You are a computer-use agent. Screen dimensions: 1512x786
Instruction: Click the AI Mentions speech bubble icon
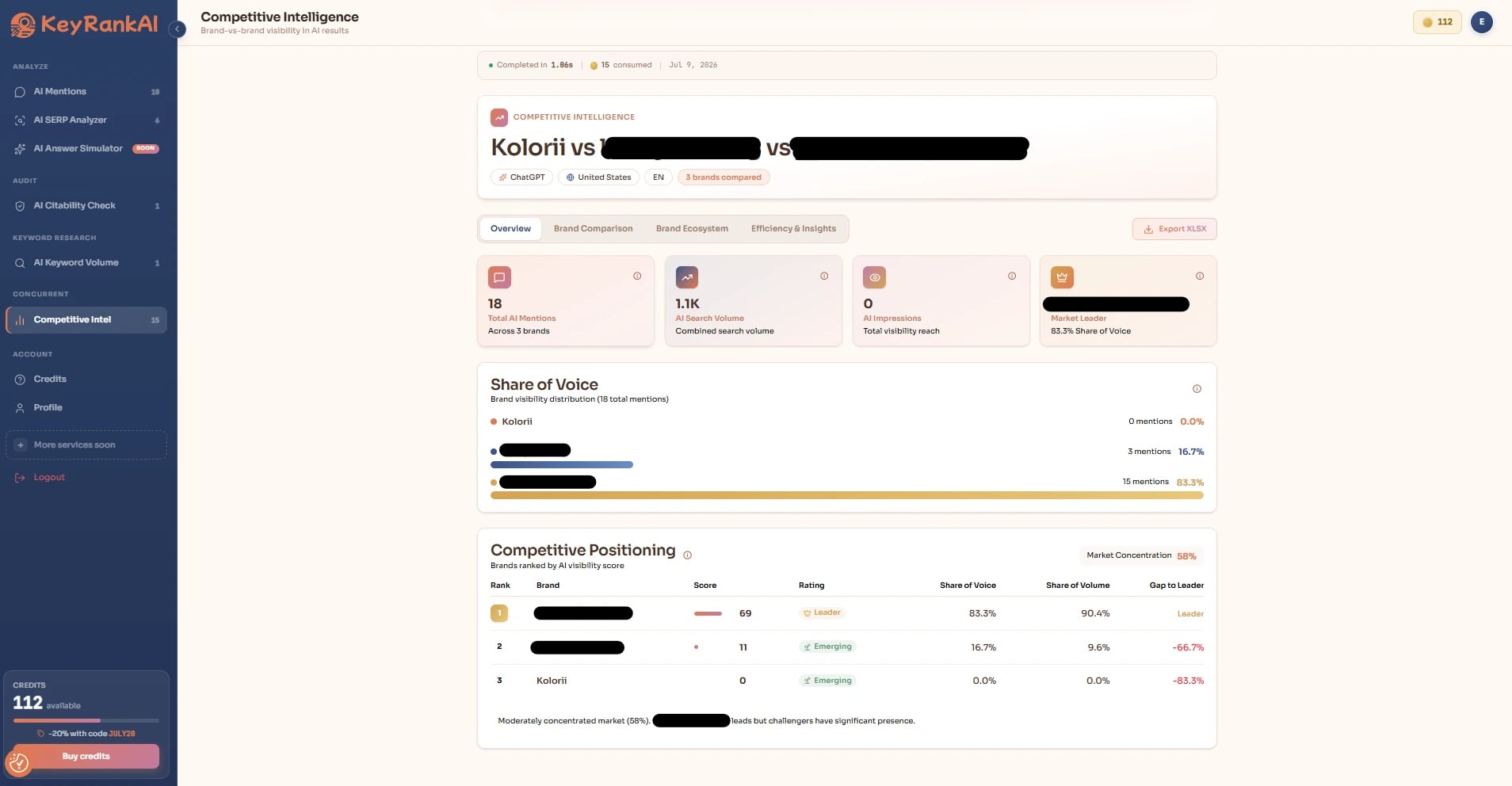coord(20,92)
